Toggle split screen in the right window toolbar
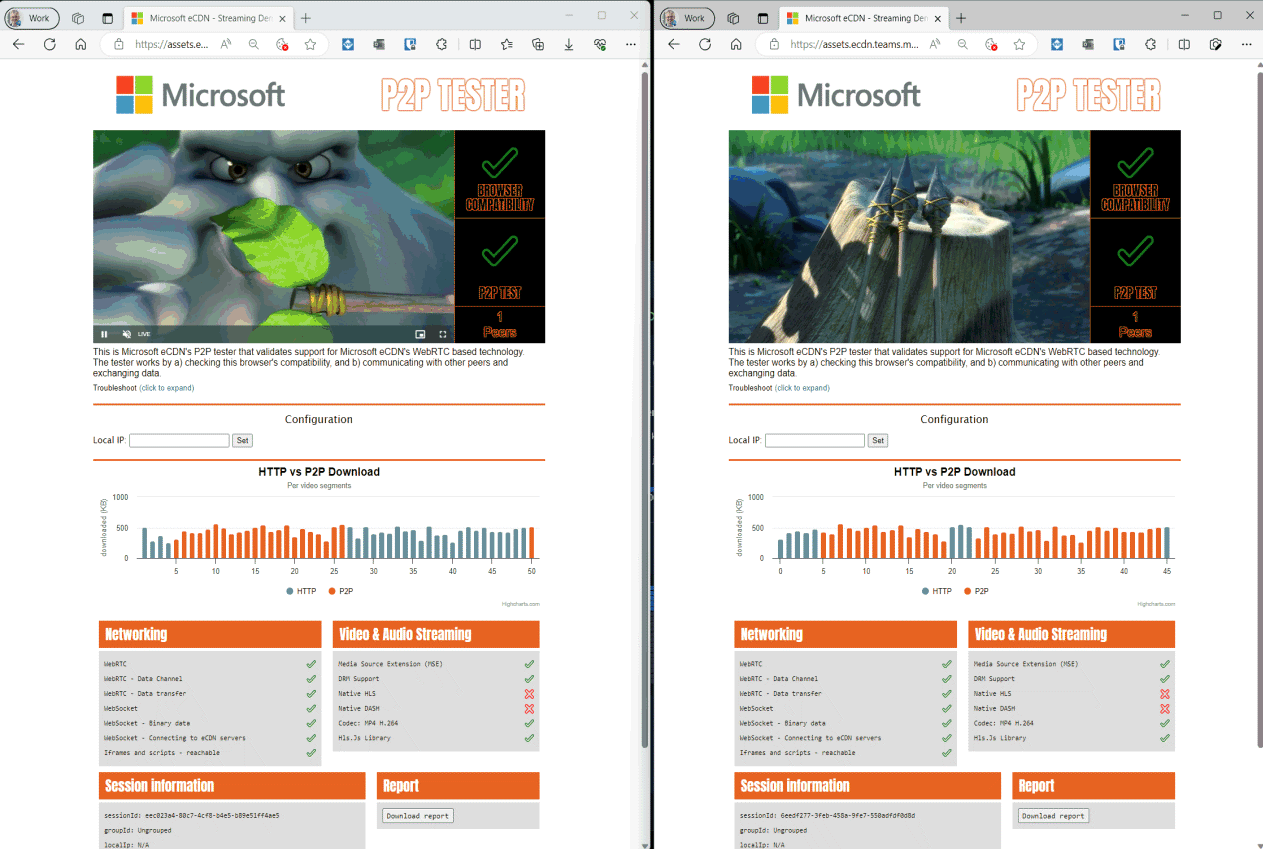 coord(1184,44)
